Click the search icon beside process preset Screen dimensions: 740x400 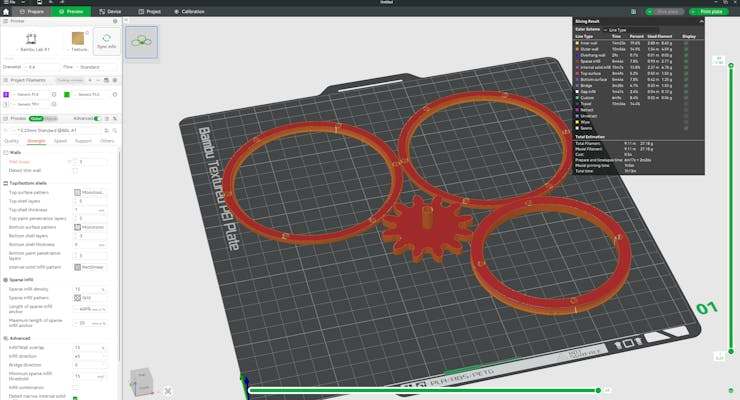(114, 130)
